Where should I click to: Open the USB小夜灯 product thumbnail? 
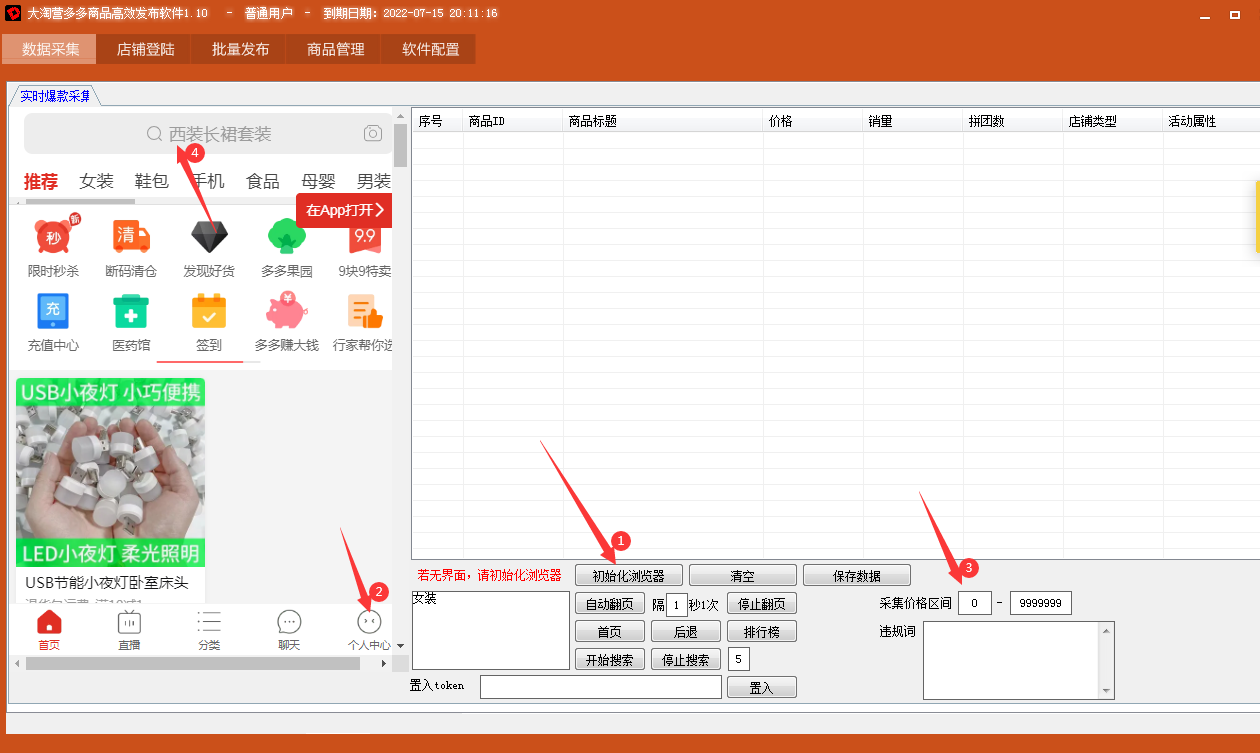click(x=110, y=473)
